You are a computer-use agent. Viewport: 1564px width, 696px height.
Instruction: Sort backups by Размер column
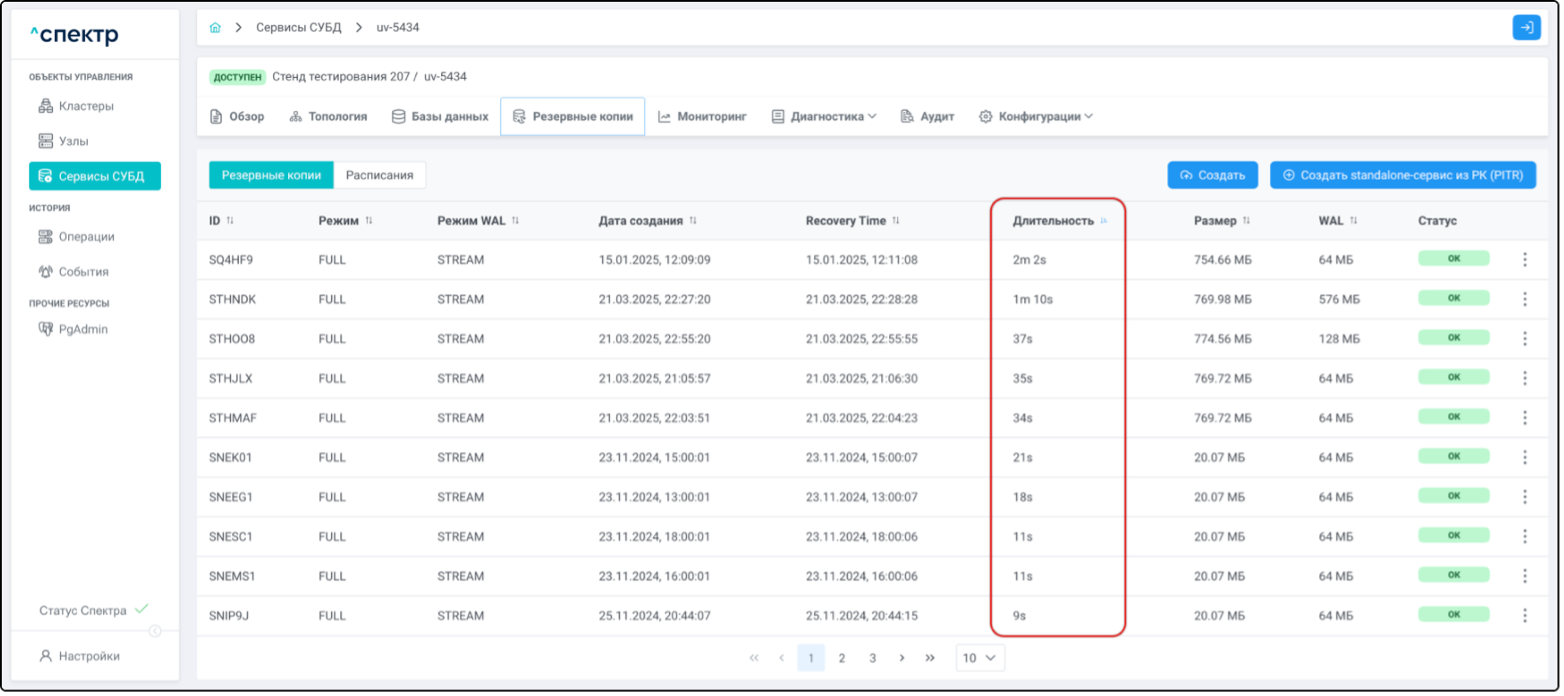(1246, 221)
